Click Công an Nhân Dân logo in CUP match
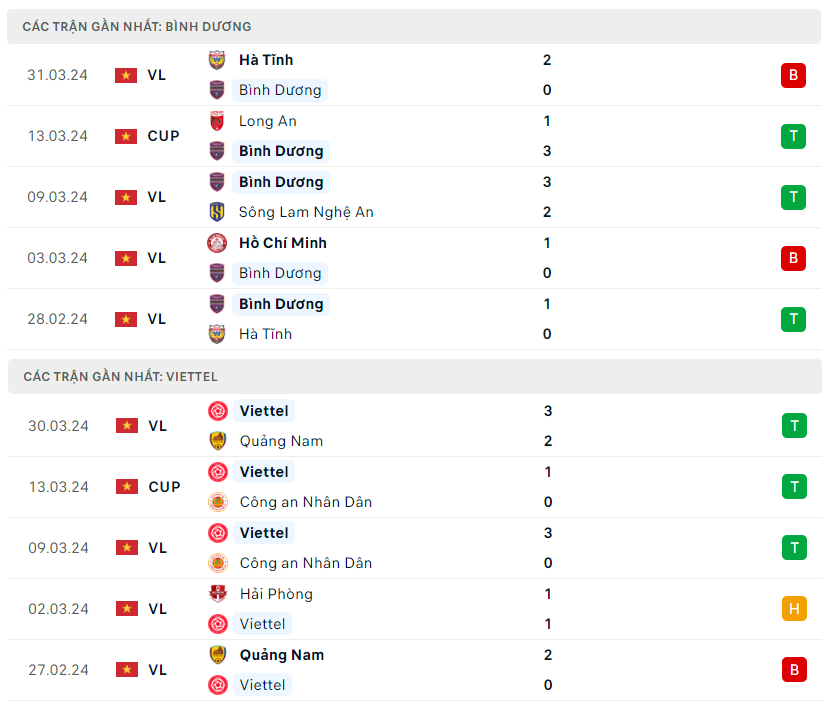827x716 pixels. 218,502
